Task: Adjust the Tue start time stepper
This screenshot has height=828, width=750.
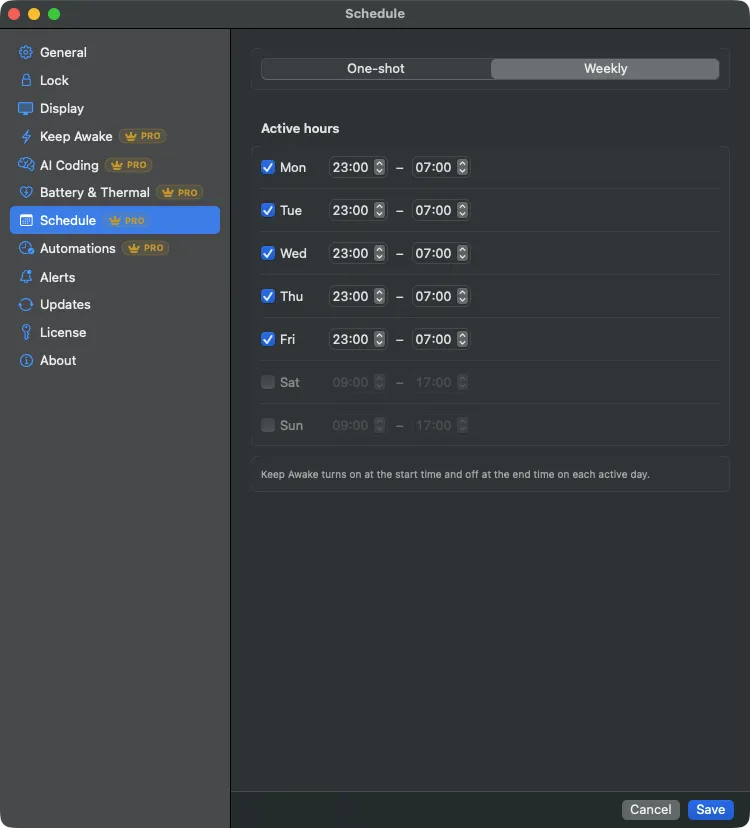Action: (379, 210)
